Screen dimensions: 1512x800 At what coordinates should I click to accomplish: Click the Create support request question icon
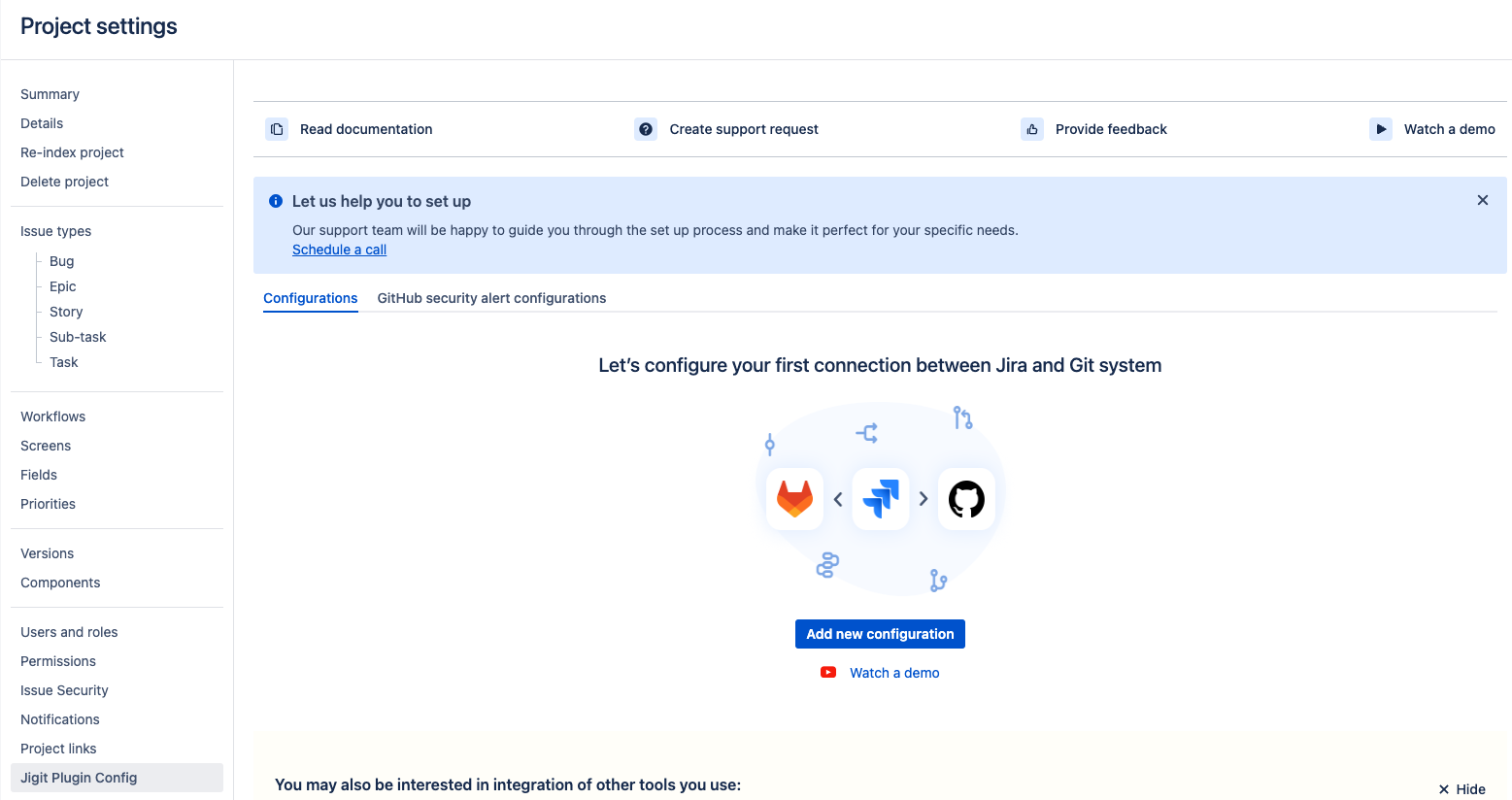[646, 129]
